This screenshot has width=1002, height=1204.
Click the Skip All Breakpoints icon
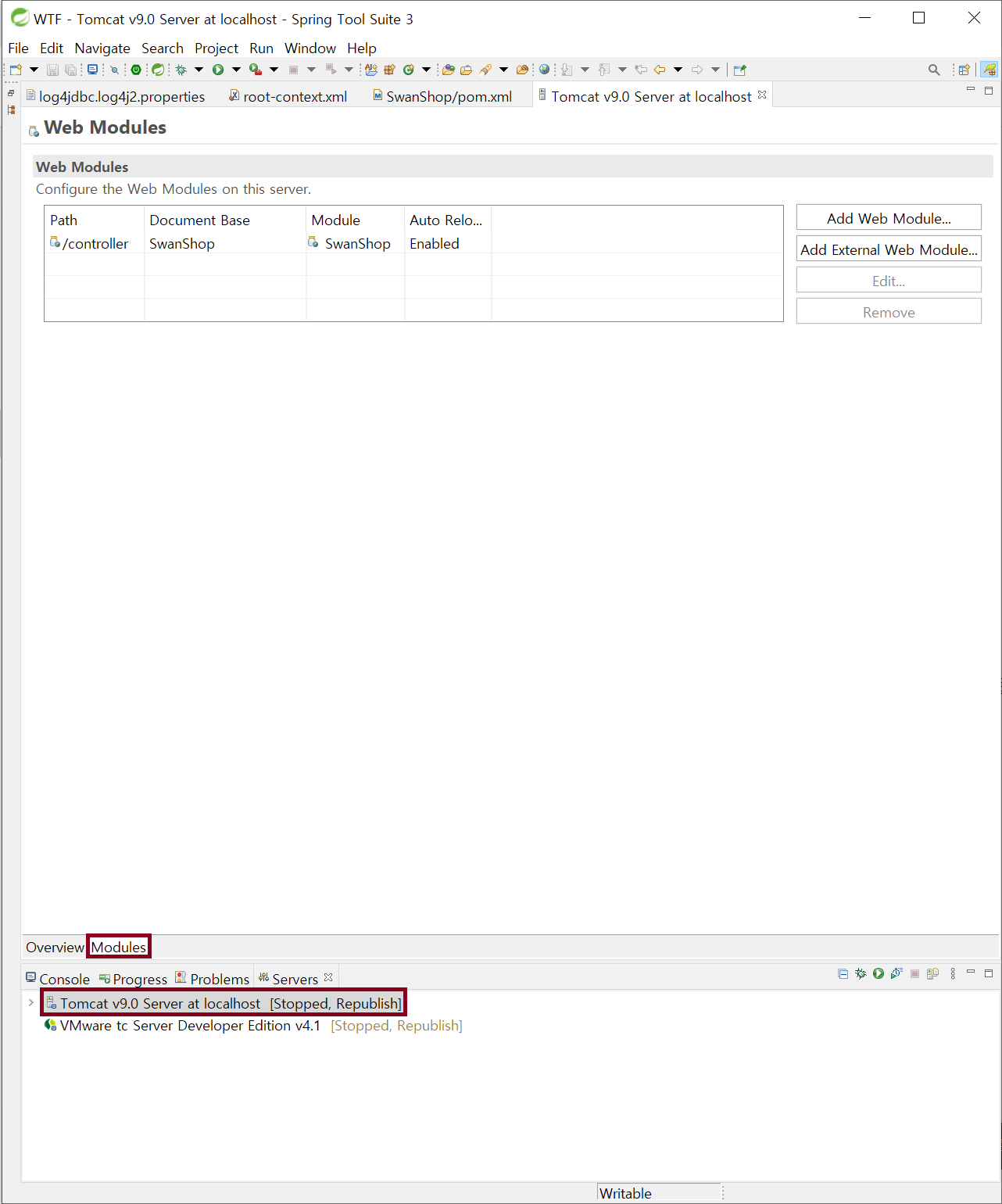pos(114,70)
